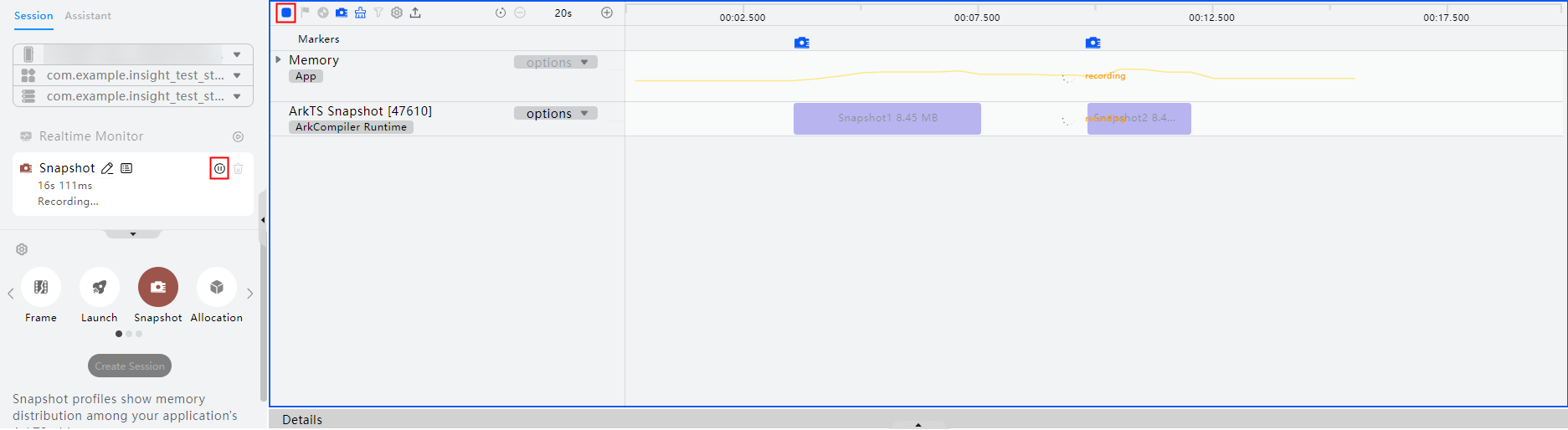Image resolution: width=1568 pixels, height=430 pixels.
Task: Choose the Allocation profiling template
Action: tap(217, 295)
